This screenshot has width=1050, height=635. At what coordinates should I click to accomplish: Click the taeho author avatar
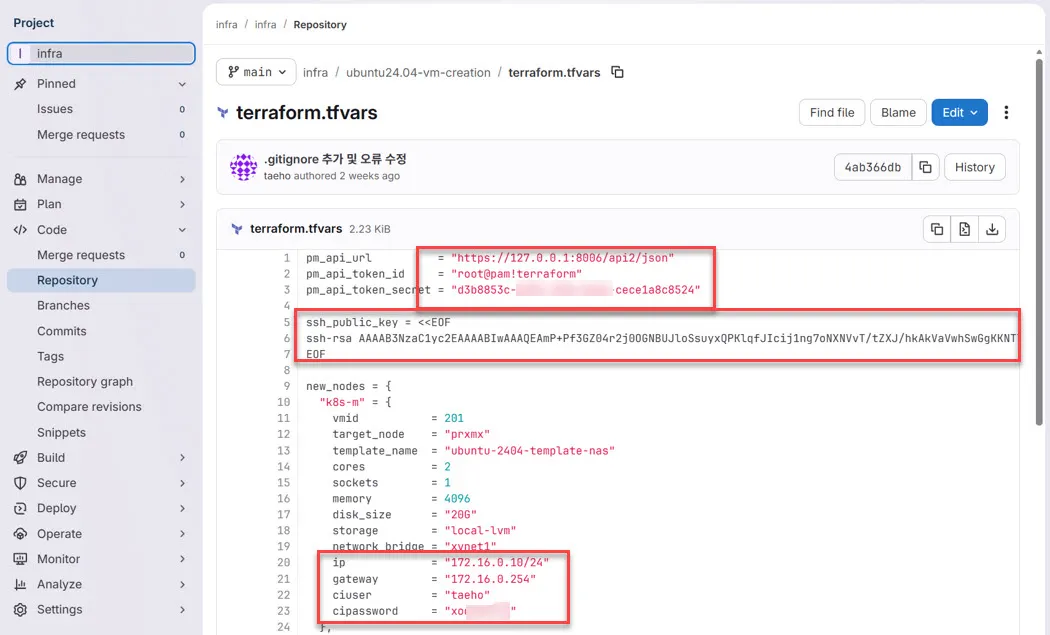coord(243,167)
